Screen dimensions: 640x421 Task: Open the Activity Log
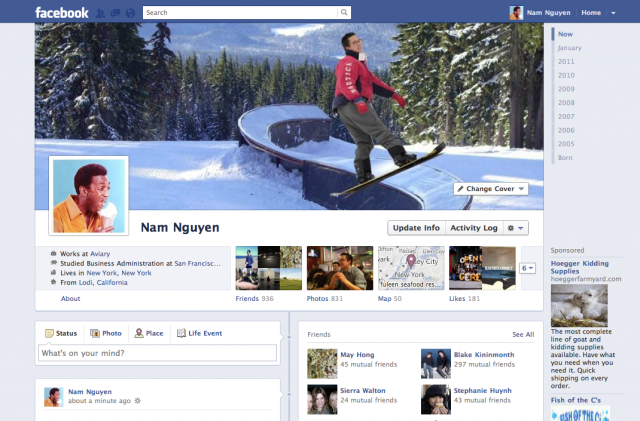(x=474, y=228)
